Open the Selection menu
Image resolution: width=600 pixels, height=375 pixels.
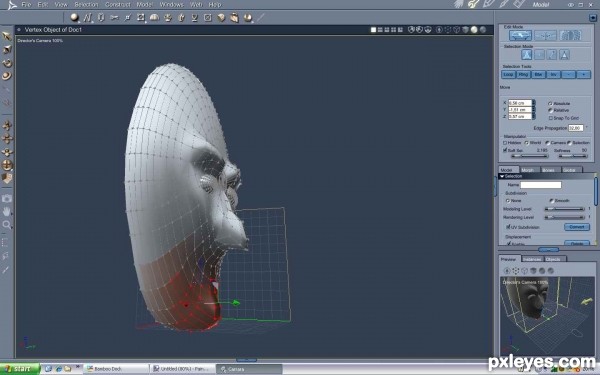coord(86,5)
